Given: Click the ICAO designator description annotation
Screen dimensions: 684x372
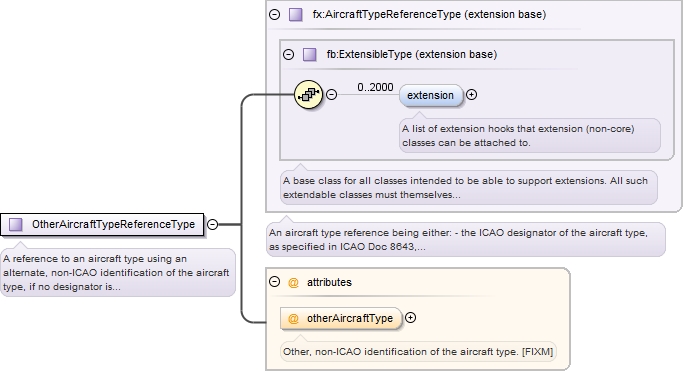Looking at the screenshot, I should point(466,239).
